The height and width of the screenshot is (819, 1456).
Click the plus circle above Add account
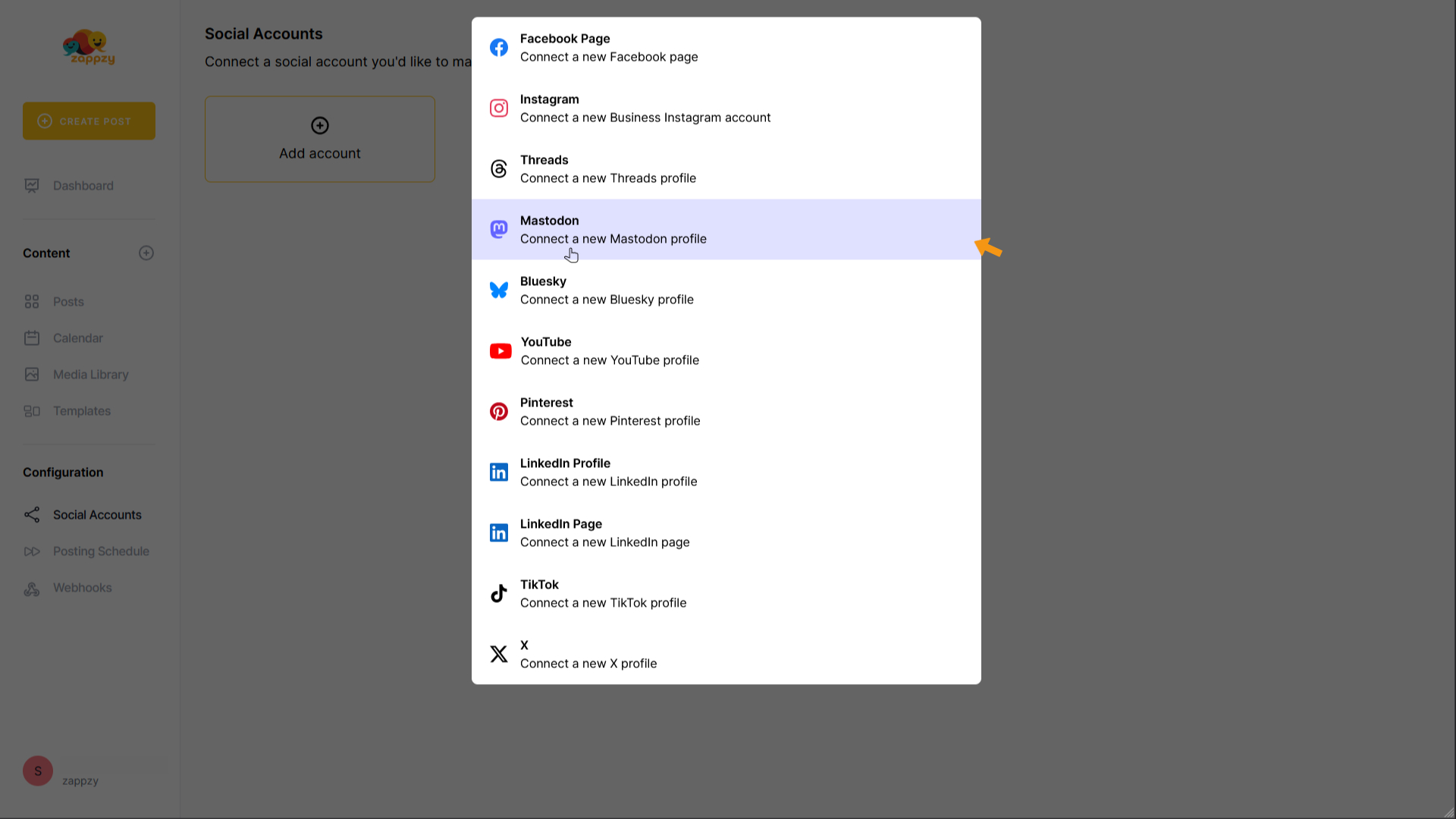tap(320, 125)
